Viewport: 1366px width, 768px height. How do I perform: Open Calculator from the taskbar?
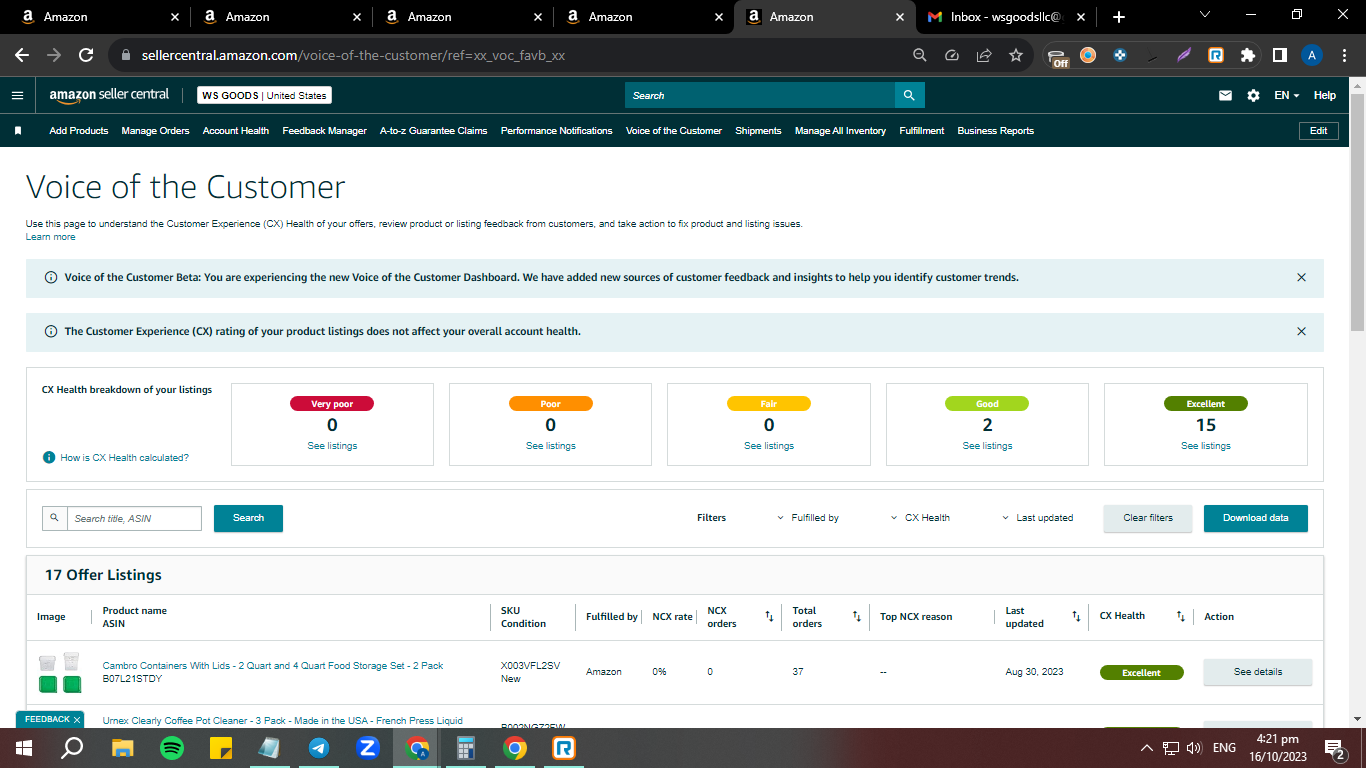[466, 748]
